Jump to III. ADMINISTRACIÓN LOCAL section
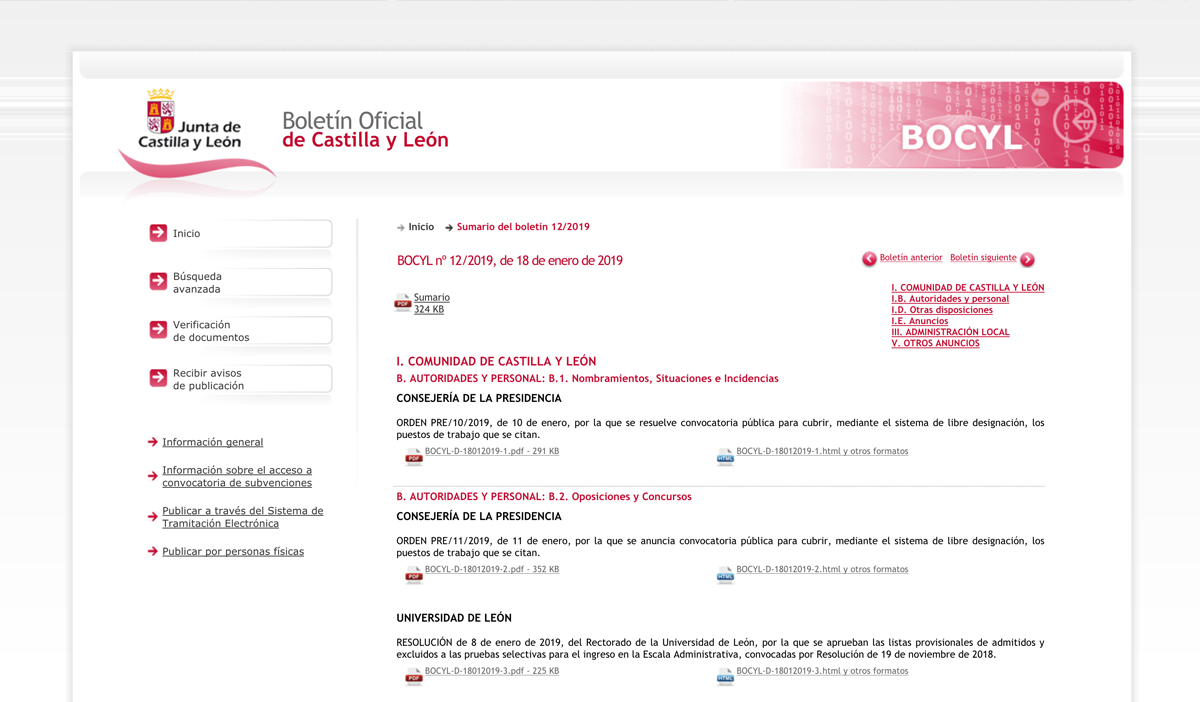The image size is (1200, 702). click(x=951, y=332)
